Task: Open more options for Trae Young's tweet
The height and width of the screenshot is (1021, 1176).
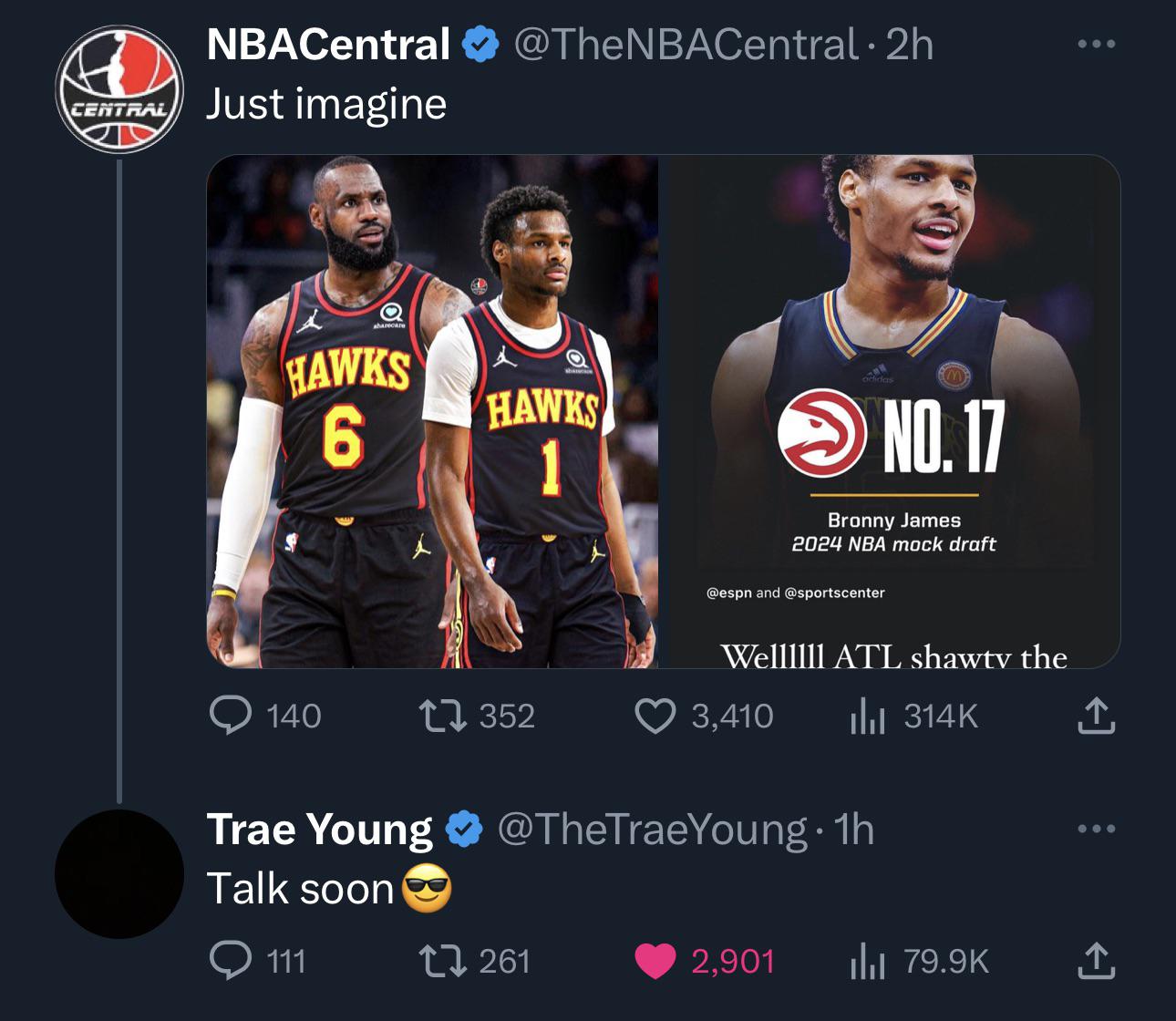Action: 1096,829
